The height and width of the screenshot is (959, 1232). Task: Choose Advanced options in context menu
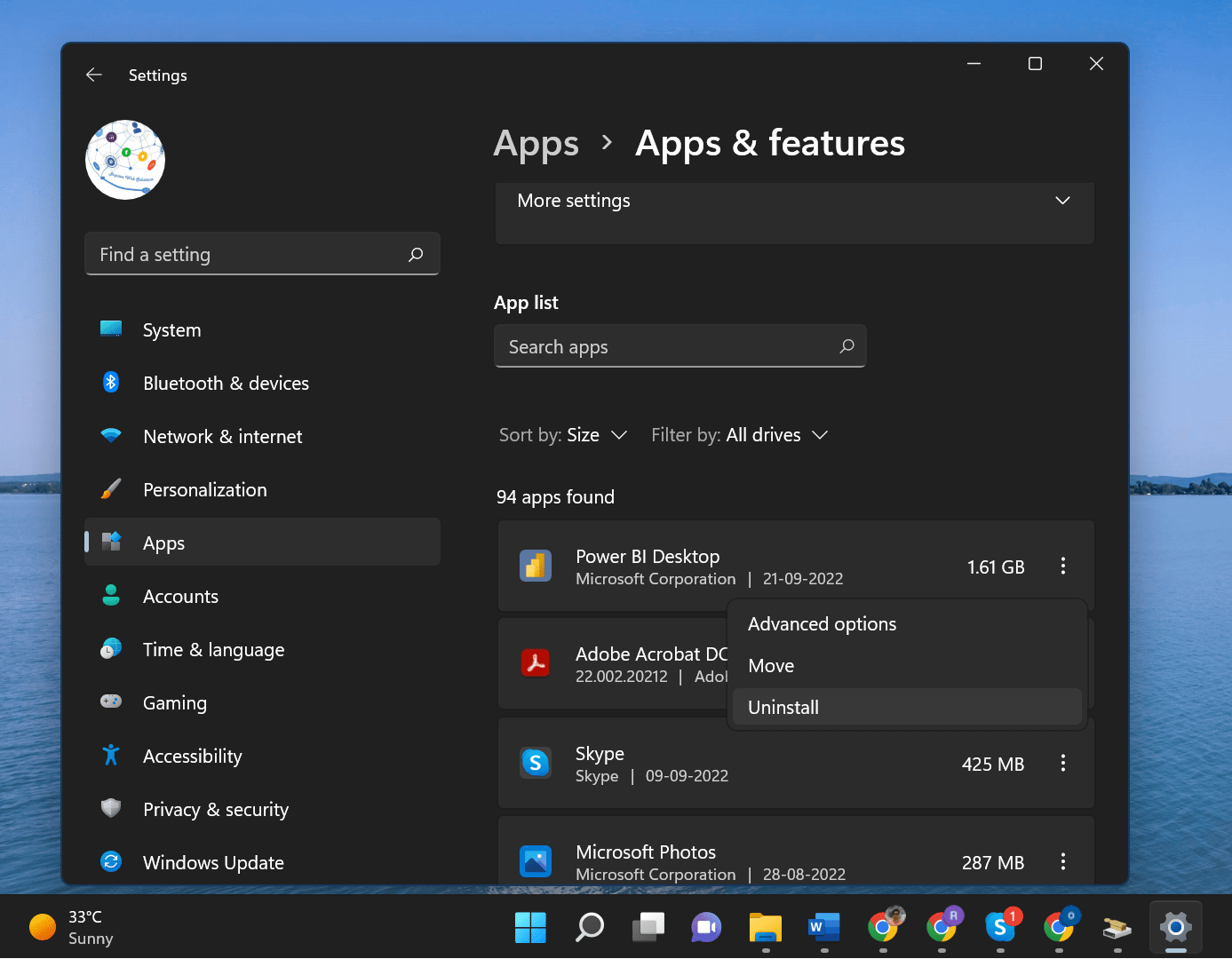(908, 624)
